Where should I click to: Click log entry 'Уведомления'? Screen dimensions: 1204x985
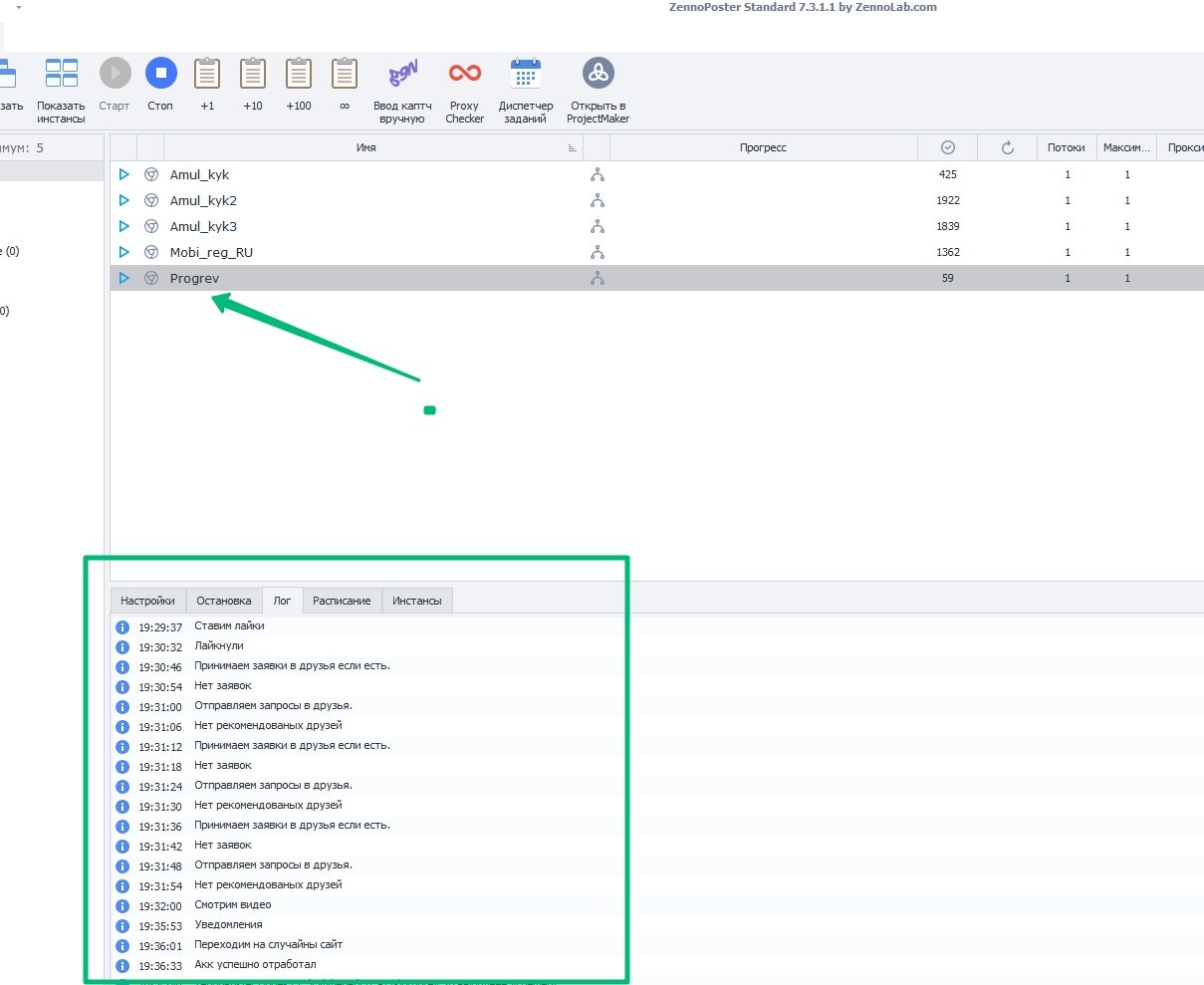coord(228,924)
